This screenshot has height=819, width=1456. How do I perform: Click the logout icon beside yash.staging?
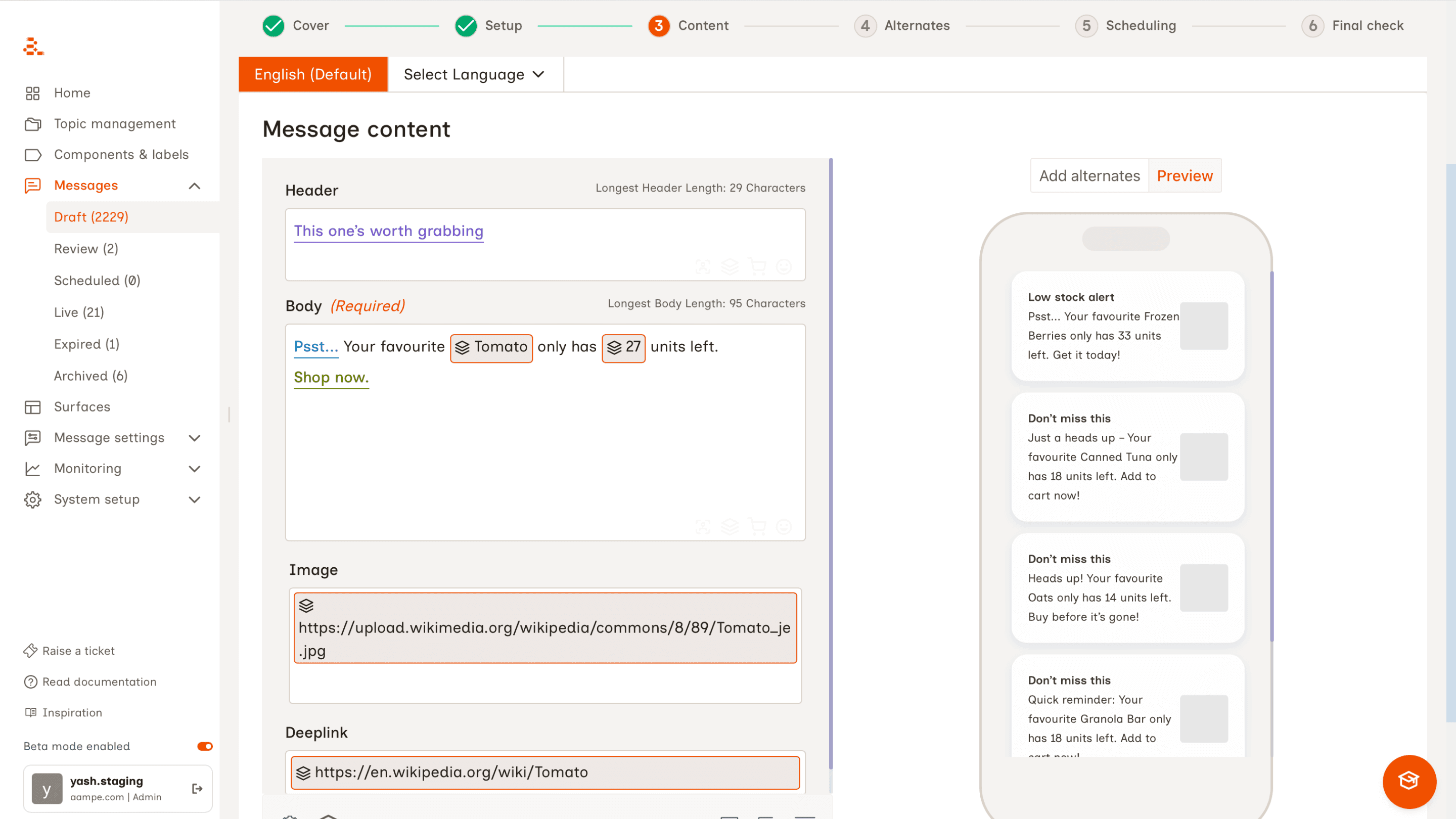click(197, 789)
